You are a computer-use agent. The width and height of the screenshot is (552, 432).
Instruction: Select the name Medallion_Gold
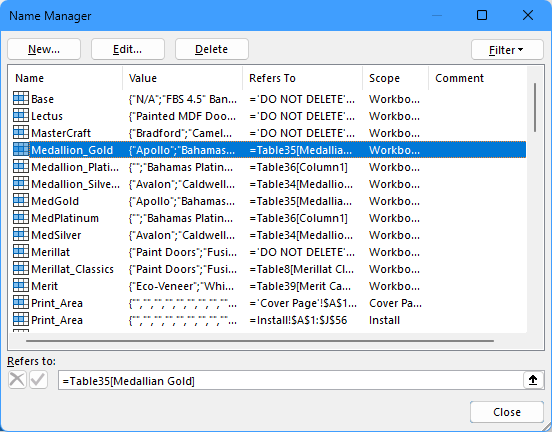pyautogui.click(x=72, y=150)
